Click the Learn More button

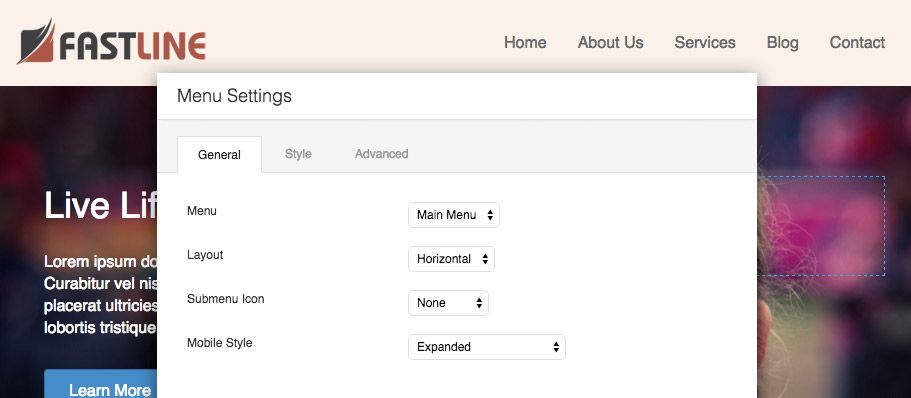(x=101, y=384)
